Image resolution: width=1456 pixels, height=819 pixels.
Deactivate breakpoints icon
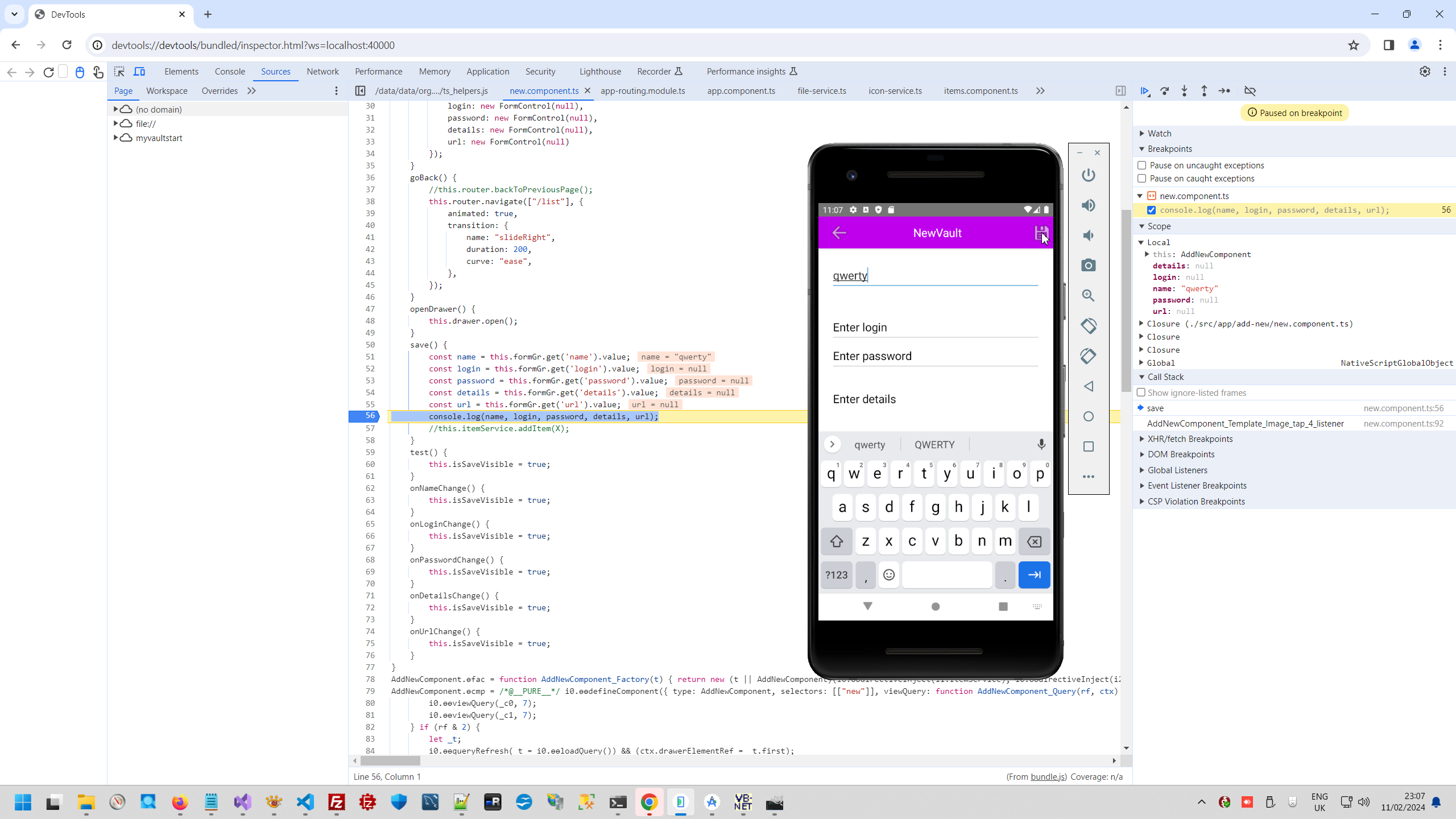1250,91
